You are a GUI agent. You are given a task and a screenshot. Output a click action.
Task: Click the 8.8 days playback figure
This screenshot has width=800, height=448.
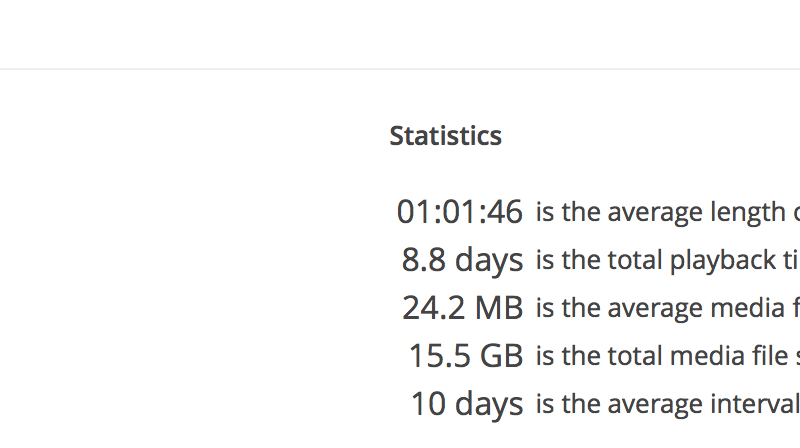[x=462, y=260]
